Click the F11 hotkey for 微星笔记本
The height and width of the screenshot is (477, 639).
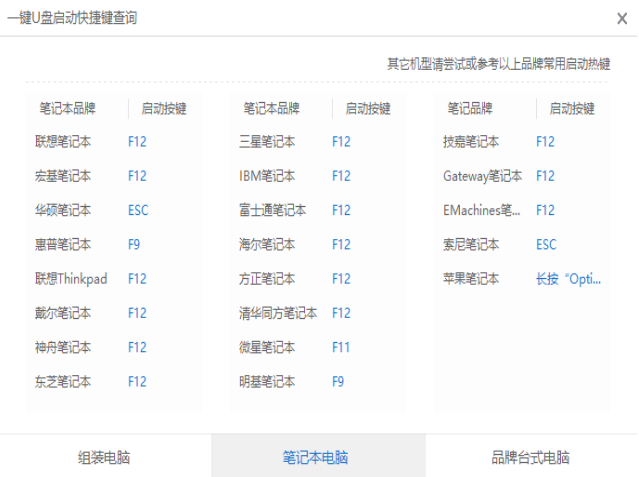tap(341, 347)
